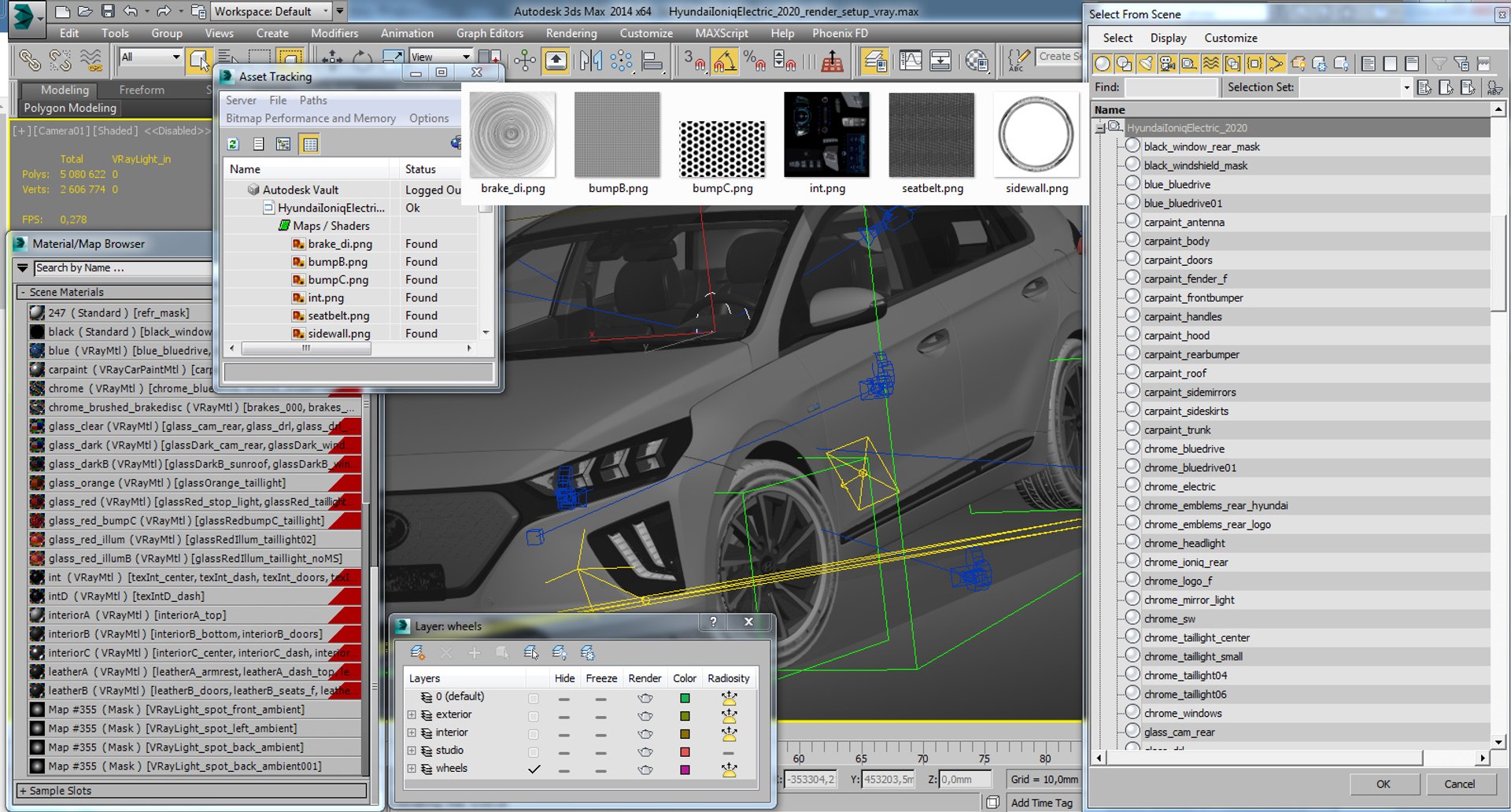
Task: Open Display menu in Select From Scene
Action: pos(1168,38)
